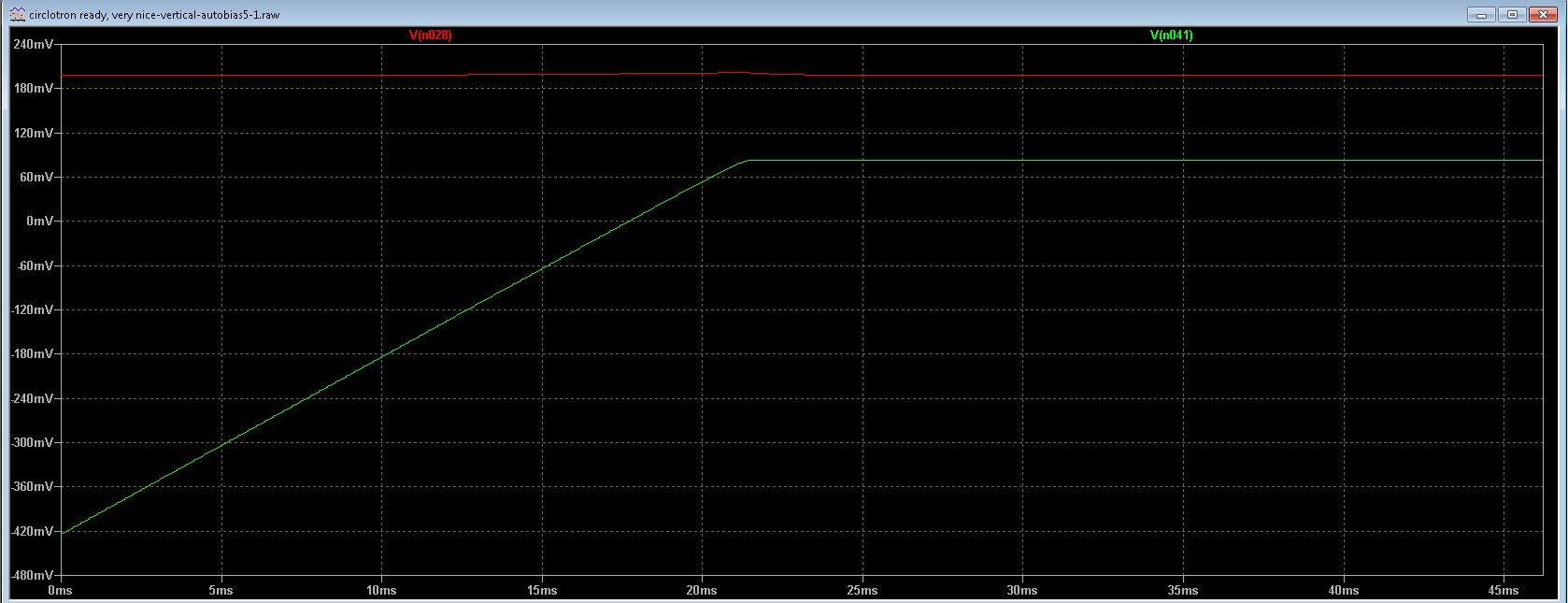Viewport: 1568px width, 603px height.
Task: Click the -60mV vertical axis label
Action: click(x=35, y=266)
